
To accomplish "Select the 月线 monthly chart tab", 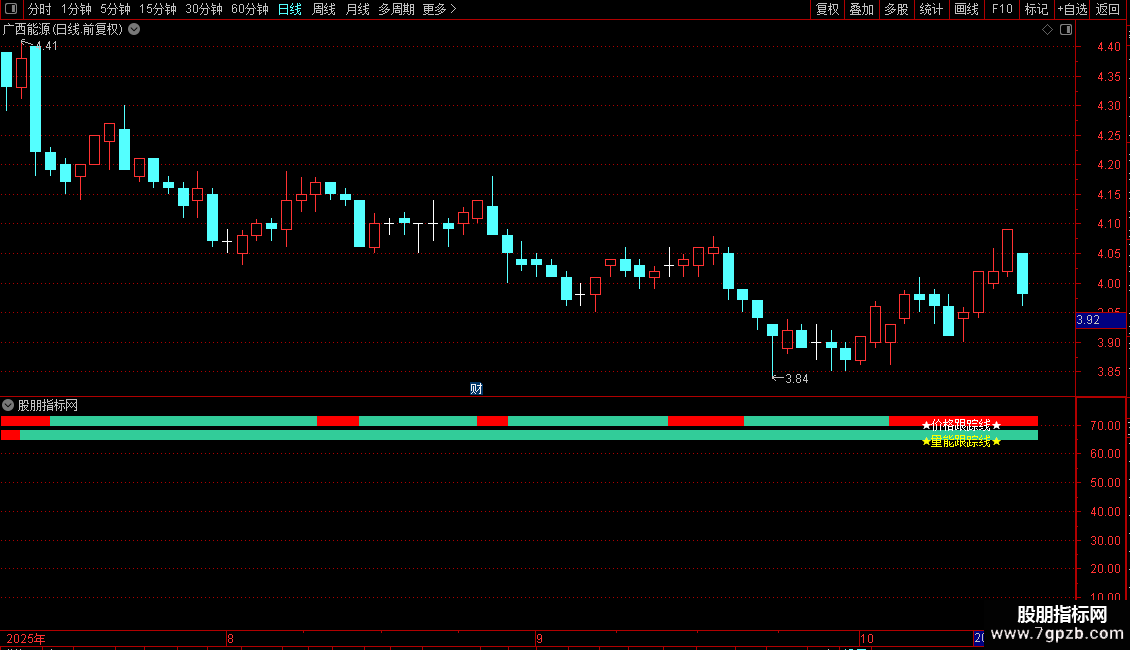I will (x=357, y=9).
